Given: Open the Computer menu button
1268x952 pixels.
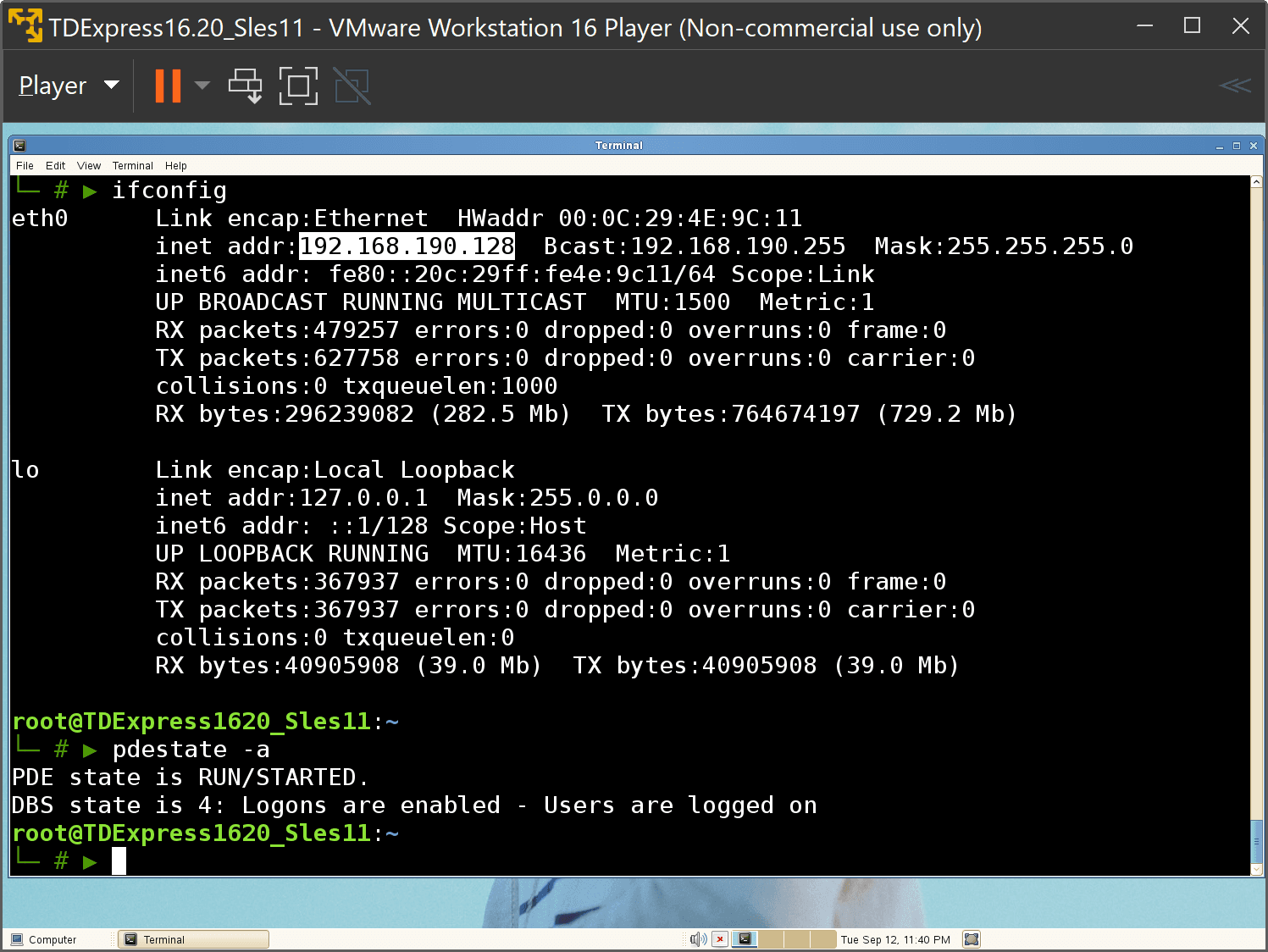Looking at the screenshot, I should point(44,939).
